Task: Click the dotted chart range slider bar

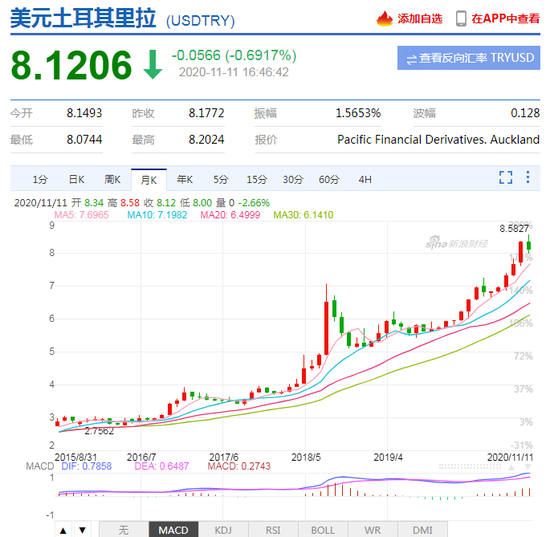Action: click(x=470, y=466)
